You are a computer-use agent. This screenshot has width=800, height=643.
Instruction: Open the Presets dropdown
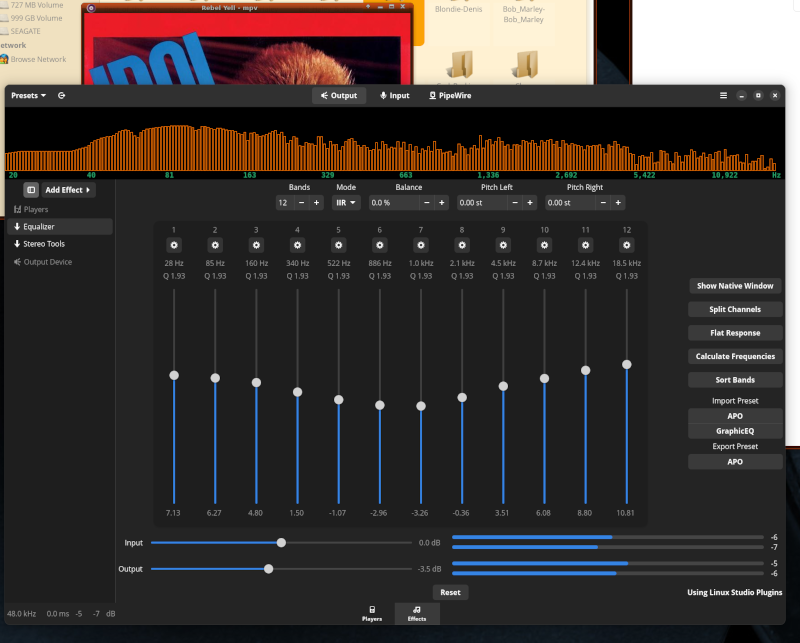click(29, 96)
